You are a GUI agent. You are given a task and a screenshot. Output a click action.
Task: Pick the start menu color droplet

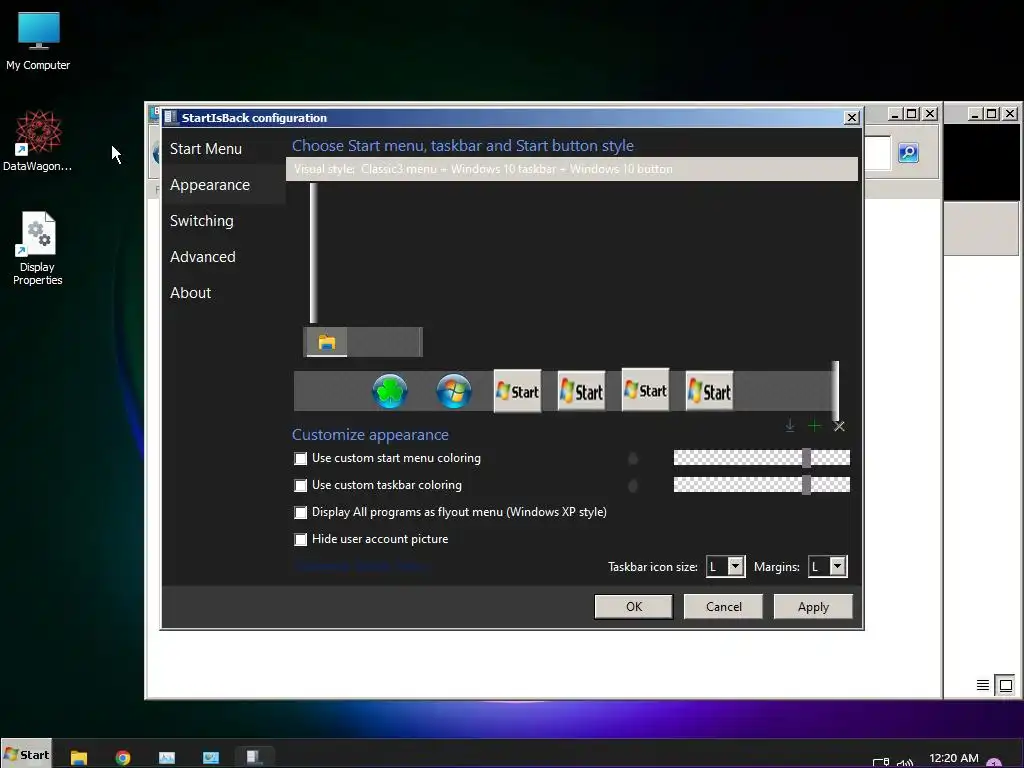pyautogui.click(x=632, y=458)
